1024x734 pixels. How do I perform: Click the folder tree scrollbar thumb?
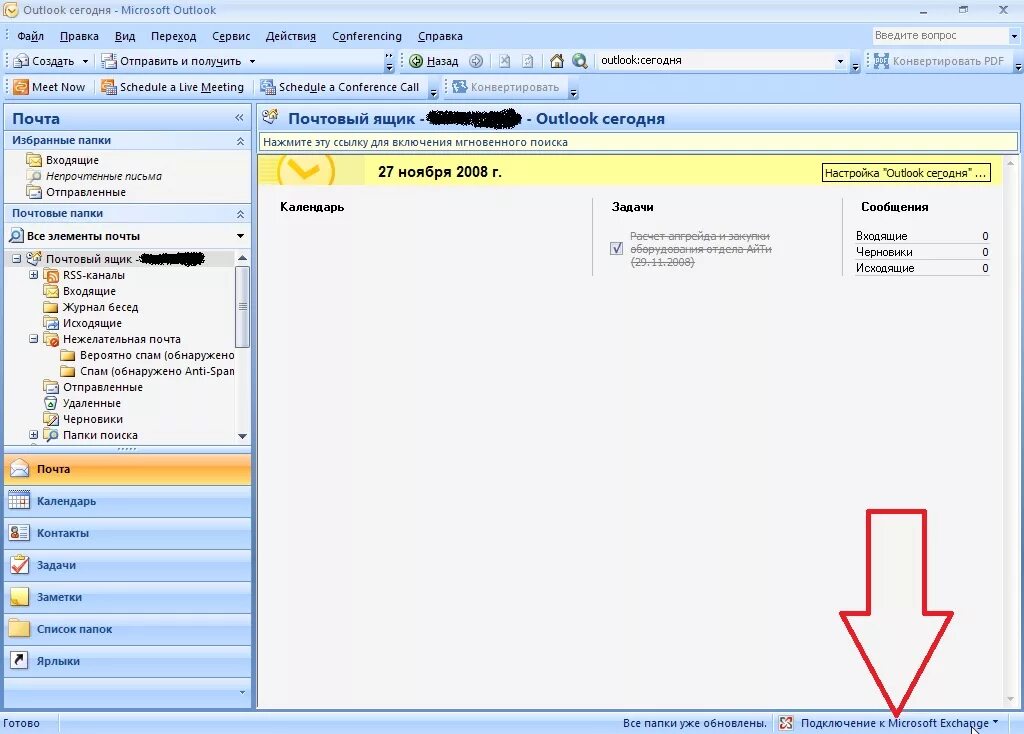[242, 306]
